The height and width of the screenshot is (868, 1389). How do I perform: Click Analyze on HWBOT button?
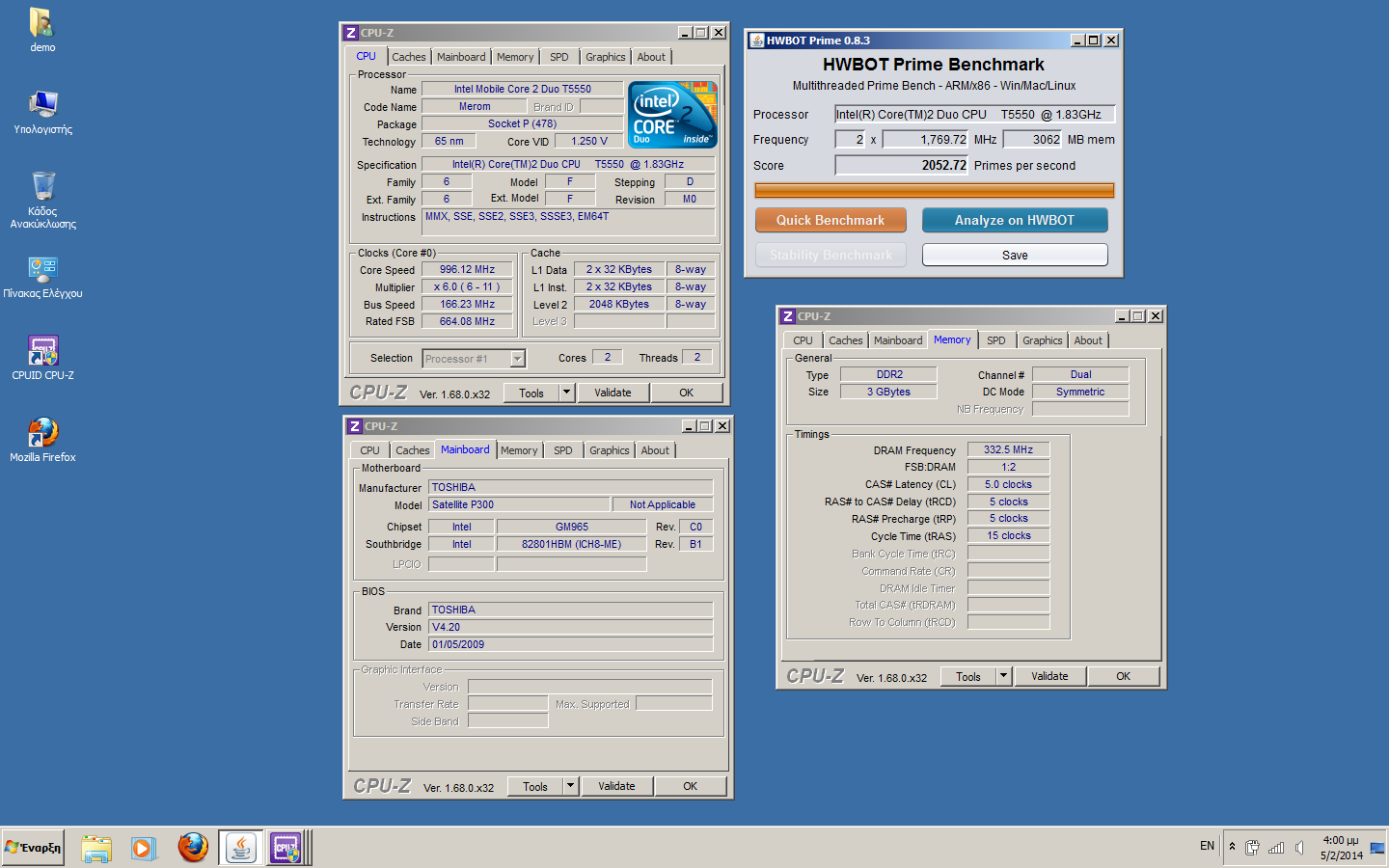[1015, 220]
